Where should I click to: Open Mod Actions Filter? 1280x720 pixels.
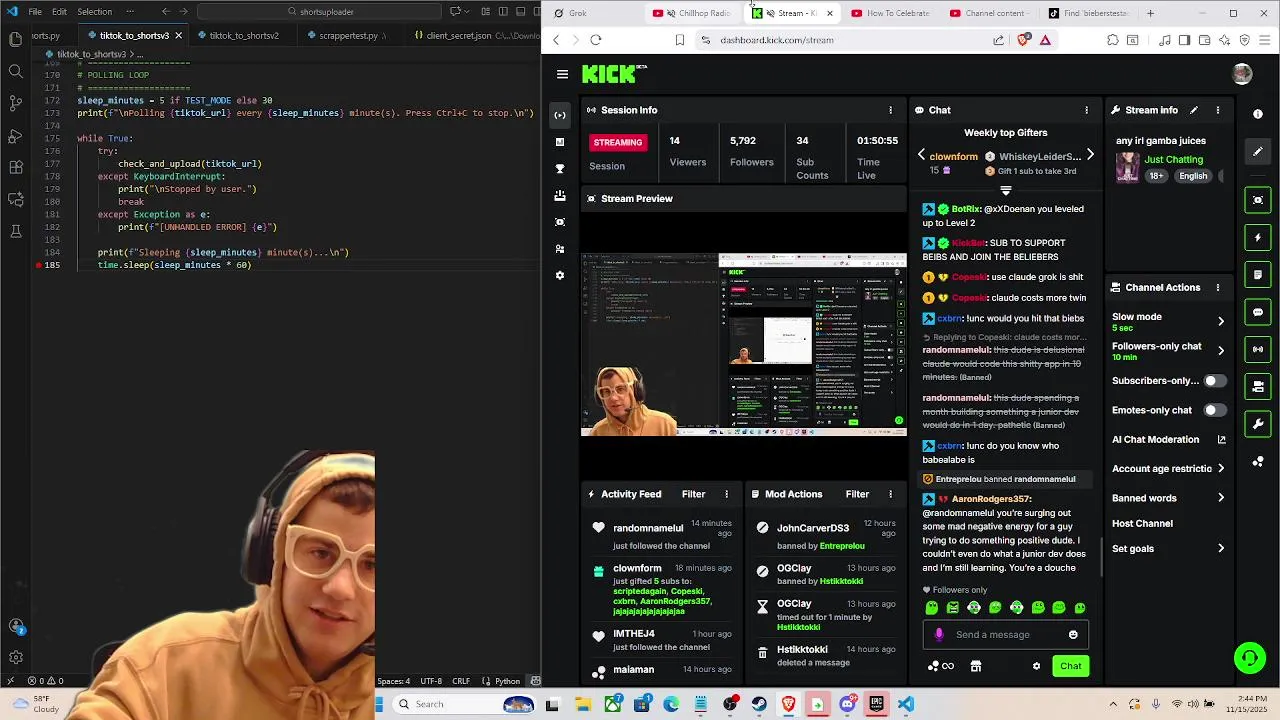pos(857,494)
